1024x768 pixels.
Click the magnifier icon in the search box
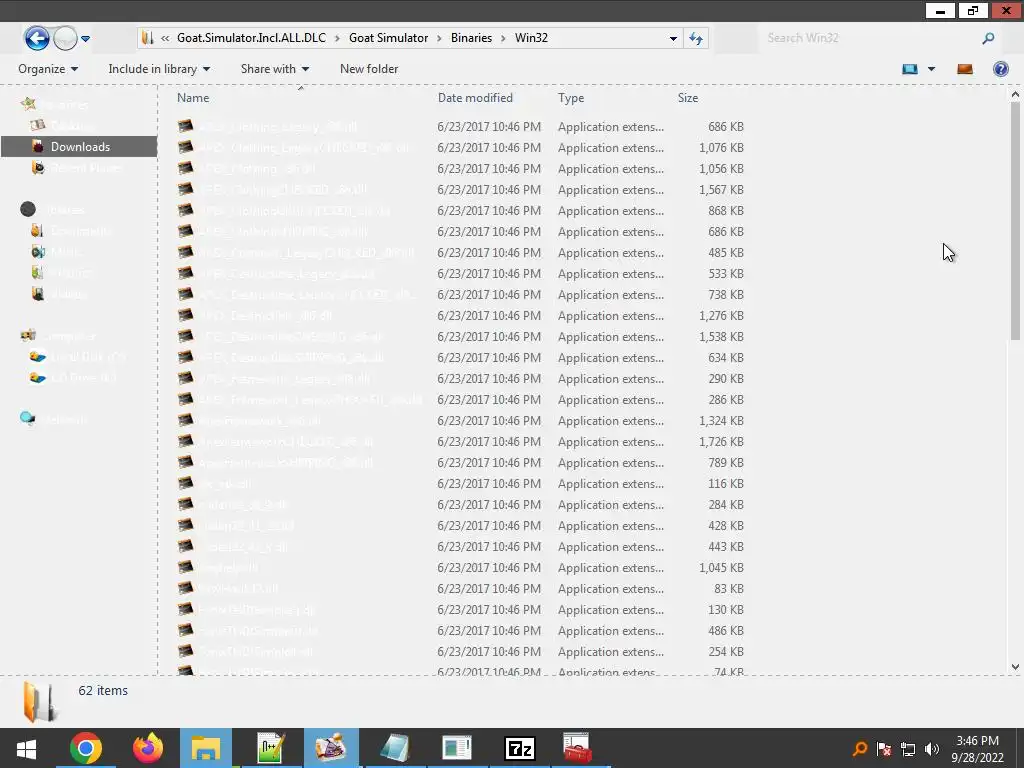click(x=988, y=39)
